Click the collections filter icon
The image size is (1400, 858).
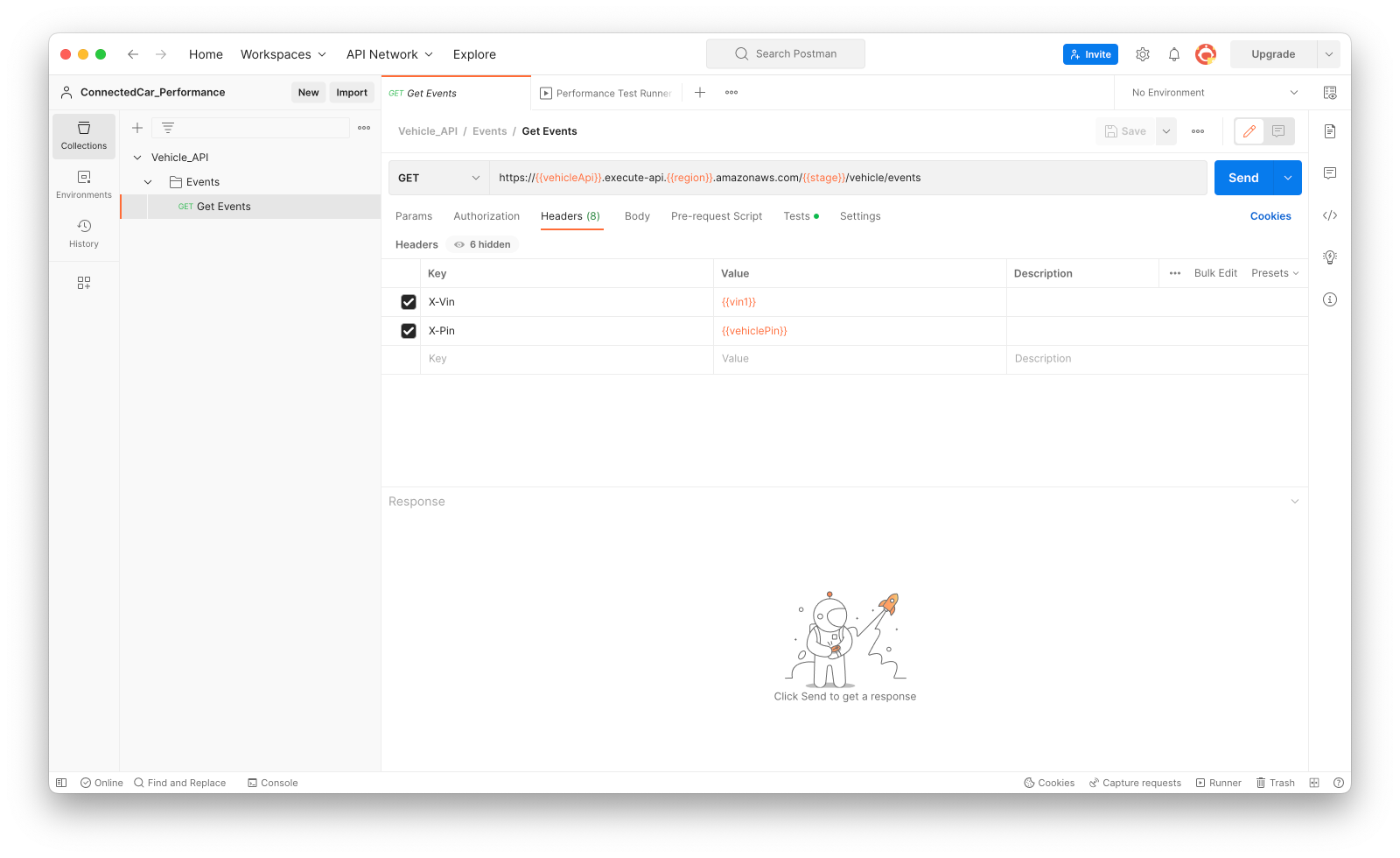pyautogui.click(x=168, y=128)
